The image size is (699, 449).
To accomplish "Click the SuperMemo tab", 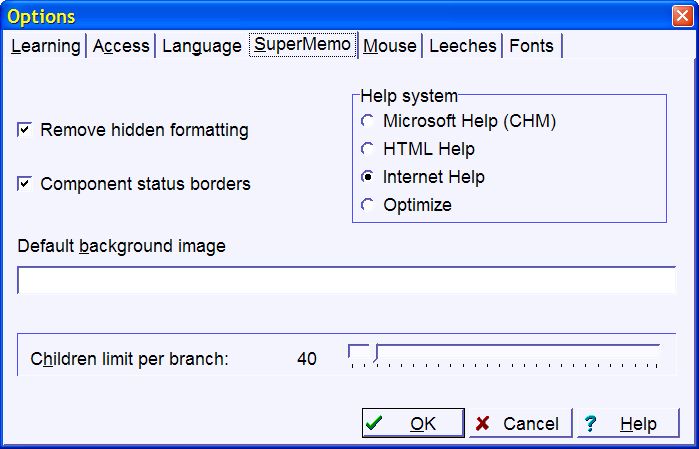I will pyautogui.click(x=303, y=45).
